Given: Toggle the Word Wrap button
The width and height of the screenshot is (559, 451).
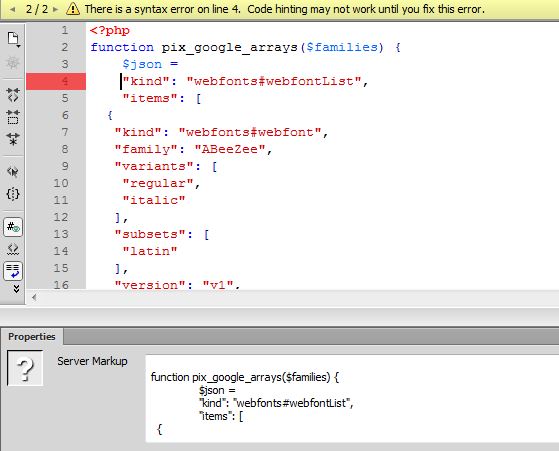Looking at the screenshot, I should pyautogui.click(x=13, y=271).
